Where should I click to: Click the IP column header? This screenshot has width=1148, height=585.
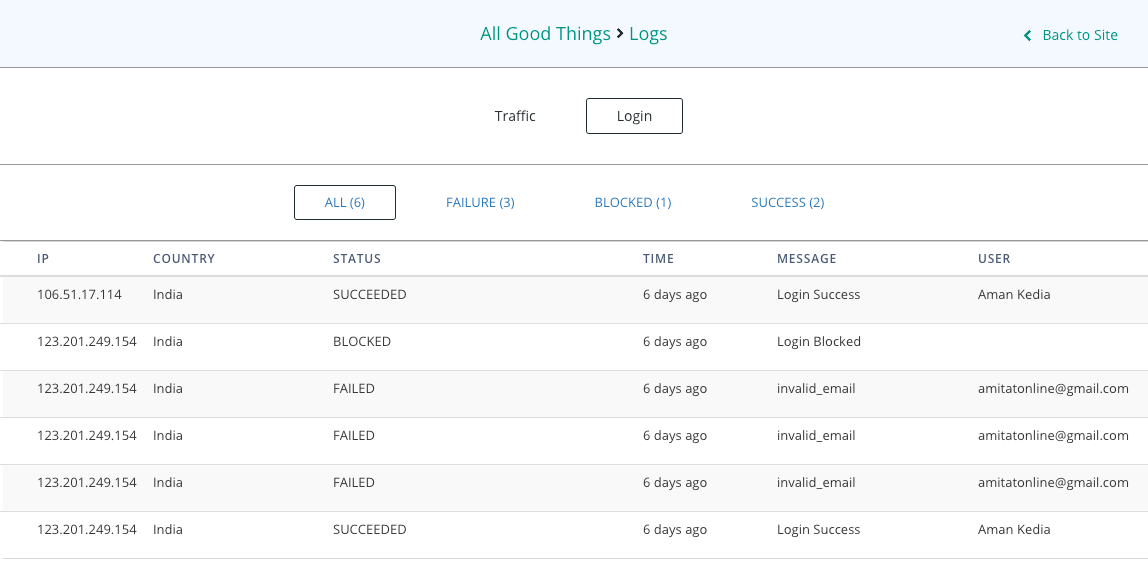click(43, 258)
